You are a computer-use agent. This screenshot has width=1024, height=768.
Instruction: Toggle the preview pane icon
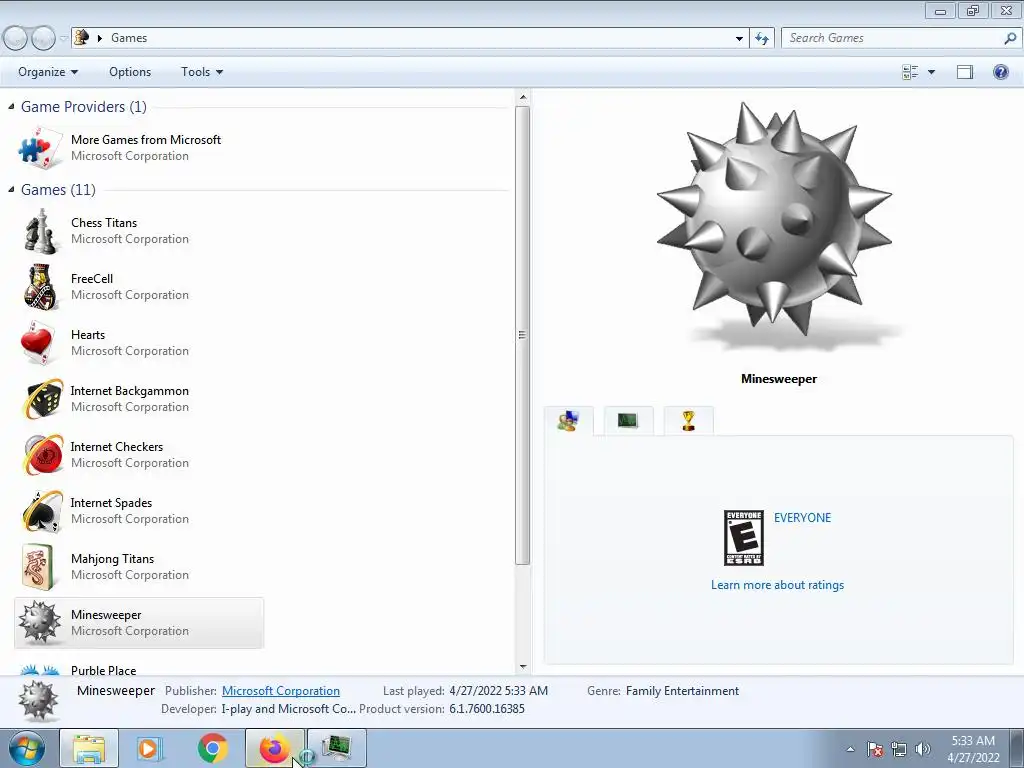[965, 72]
